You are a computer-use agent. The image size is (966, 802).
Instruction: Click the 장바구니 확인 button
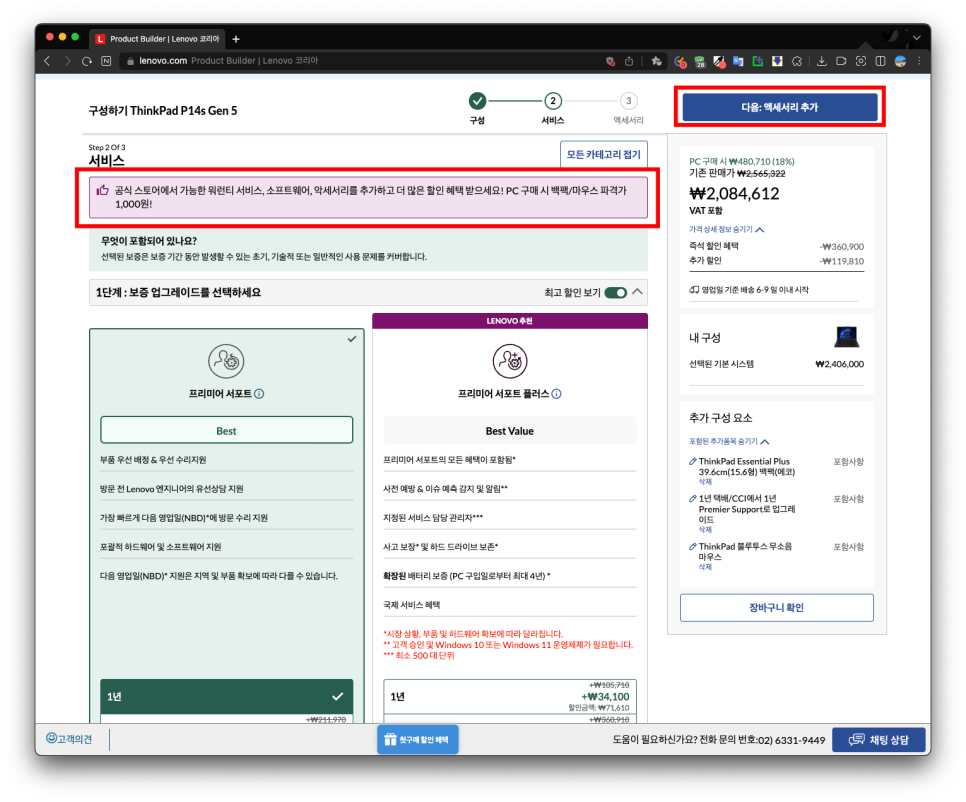point(776,607)
